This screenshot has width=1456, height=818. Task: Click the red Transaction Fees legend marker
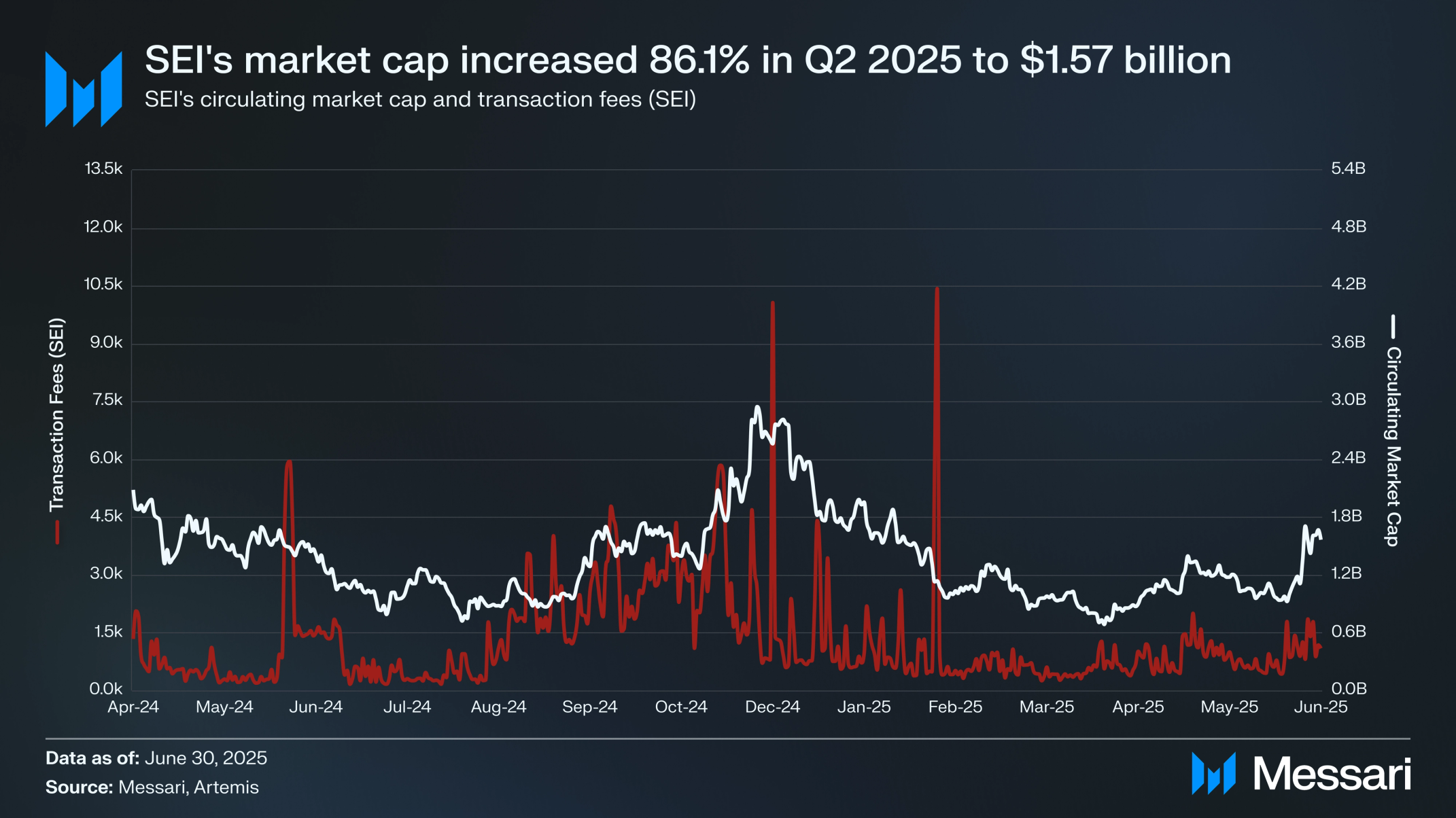[x=57, y=532]
